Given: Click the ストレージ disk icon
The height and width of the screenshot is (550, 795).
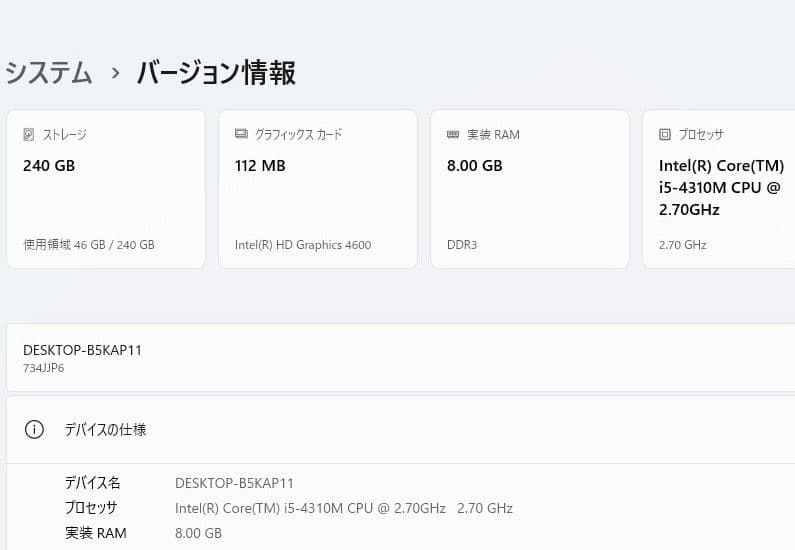Looking at the screenshot, I should (29, 134).
